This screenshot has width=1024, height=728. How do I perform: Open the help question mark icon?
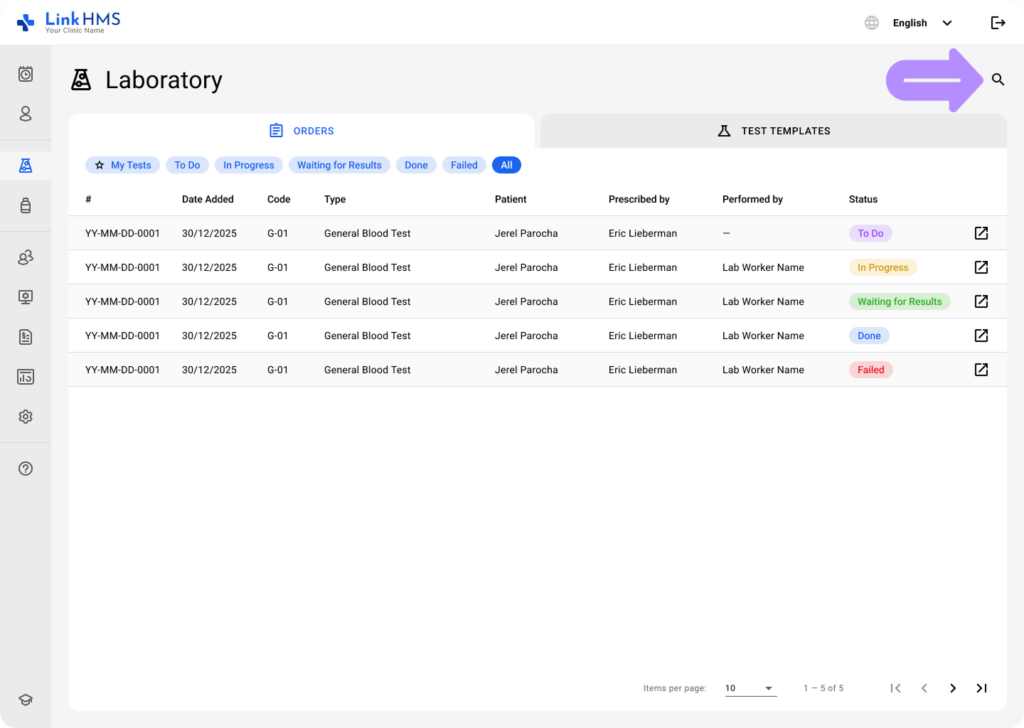coord(26,469)
